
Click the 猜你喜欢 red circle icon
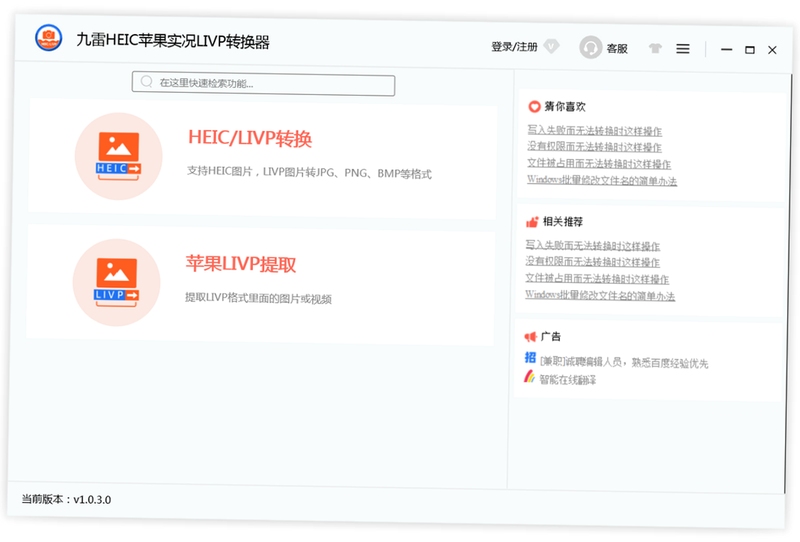[534, 106]
